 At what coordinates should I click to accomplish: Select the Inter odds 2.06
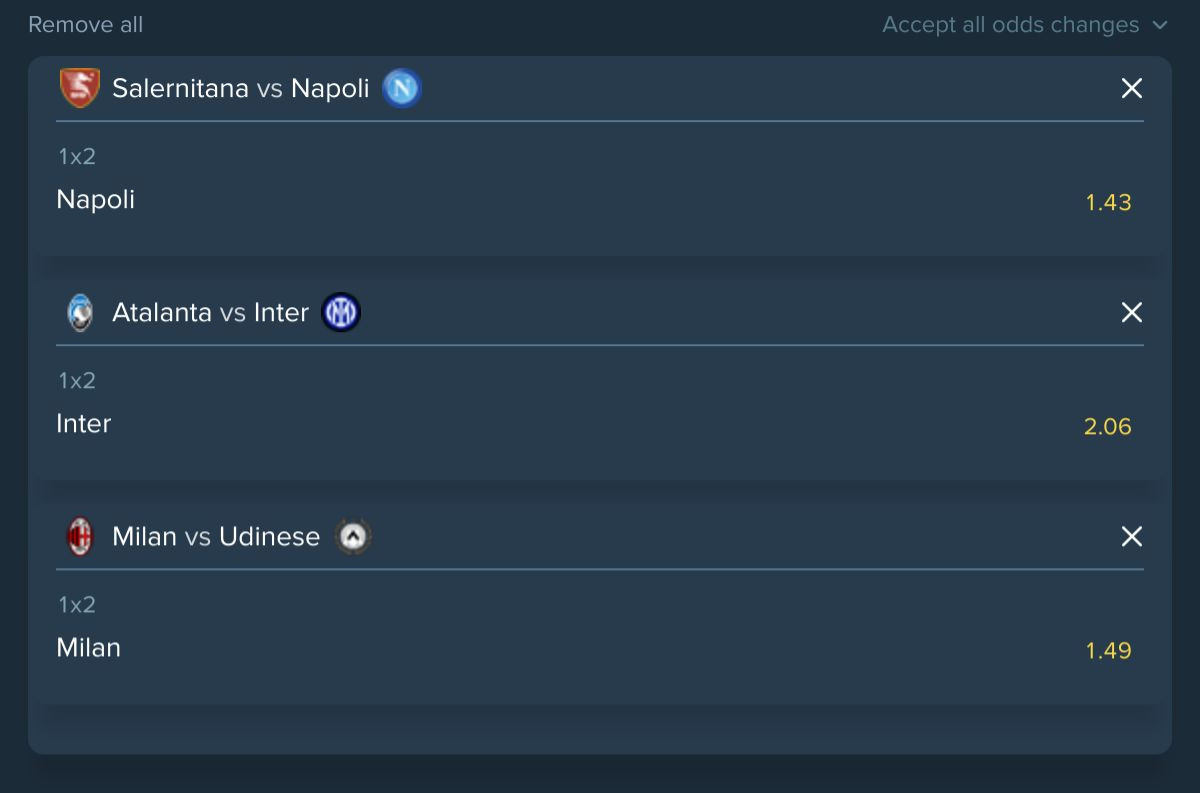click(x=1108, y=426)
